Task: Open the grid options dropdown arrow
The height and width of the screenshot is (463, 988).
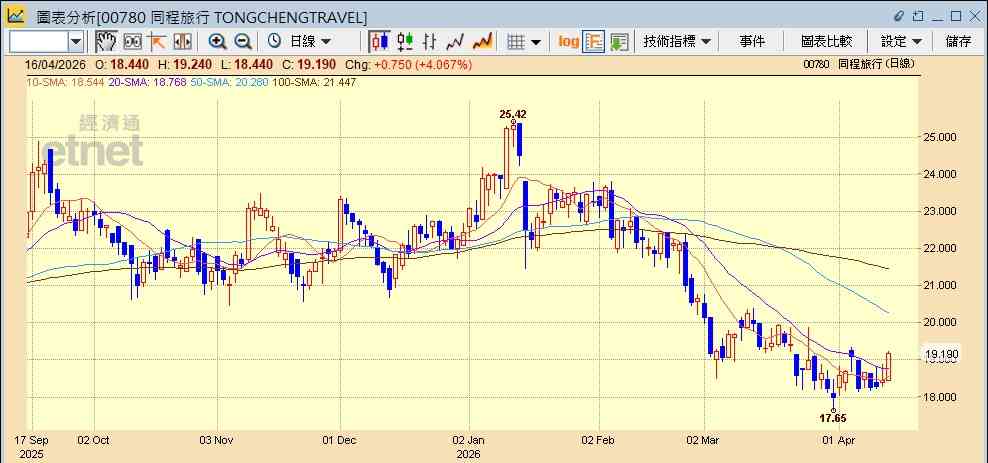Action: coord(536,42)
